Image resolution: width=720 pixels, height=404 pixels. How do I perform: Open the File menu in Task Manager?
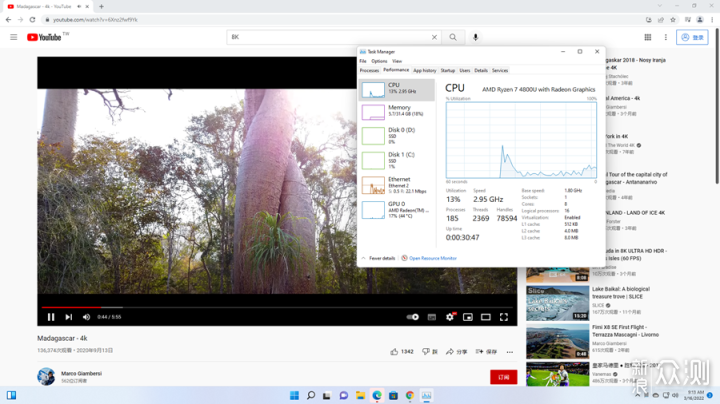tap(363, 61)
